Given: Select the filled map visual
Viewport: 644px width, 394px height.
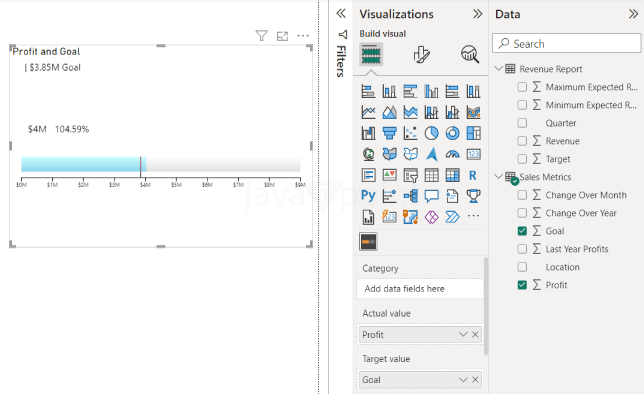Looking at the screenshot, I should [x=389, y=154].
